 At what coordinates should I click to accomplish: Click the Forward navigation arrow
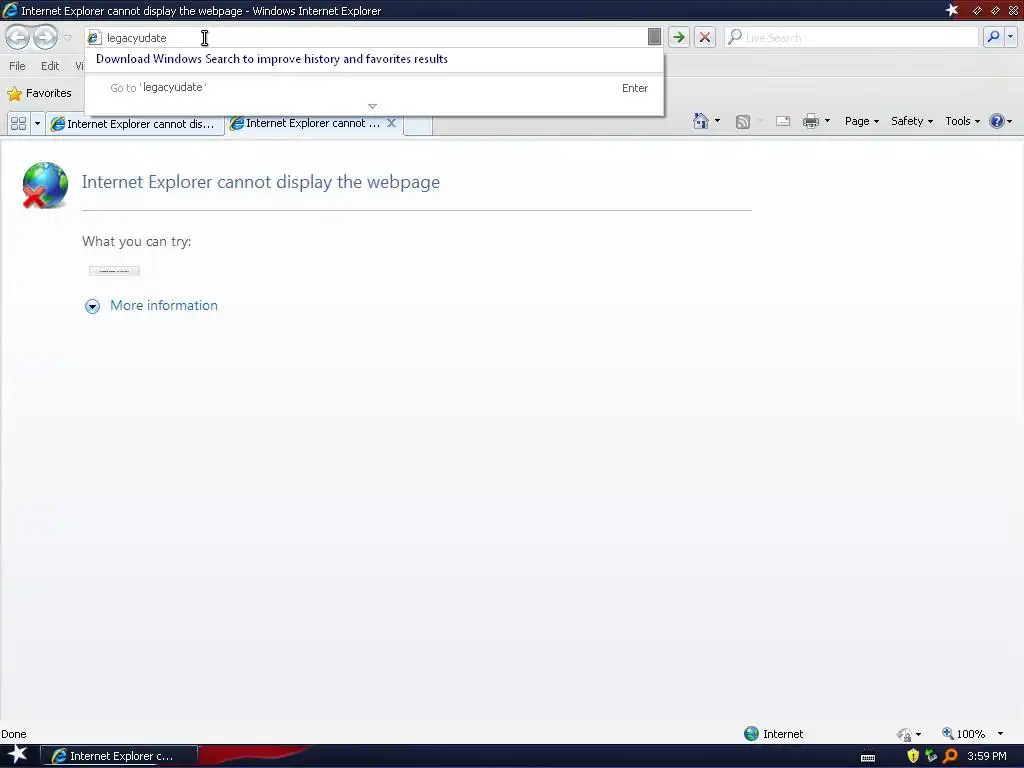point(45,37)
